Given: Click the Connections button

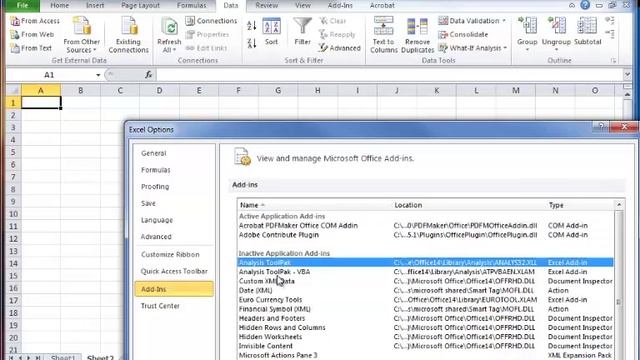Looking at the screenshot, I should (x=211, y=21).
